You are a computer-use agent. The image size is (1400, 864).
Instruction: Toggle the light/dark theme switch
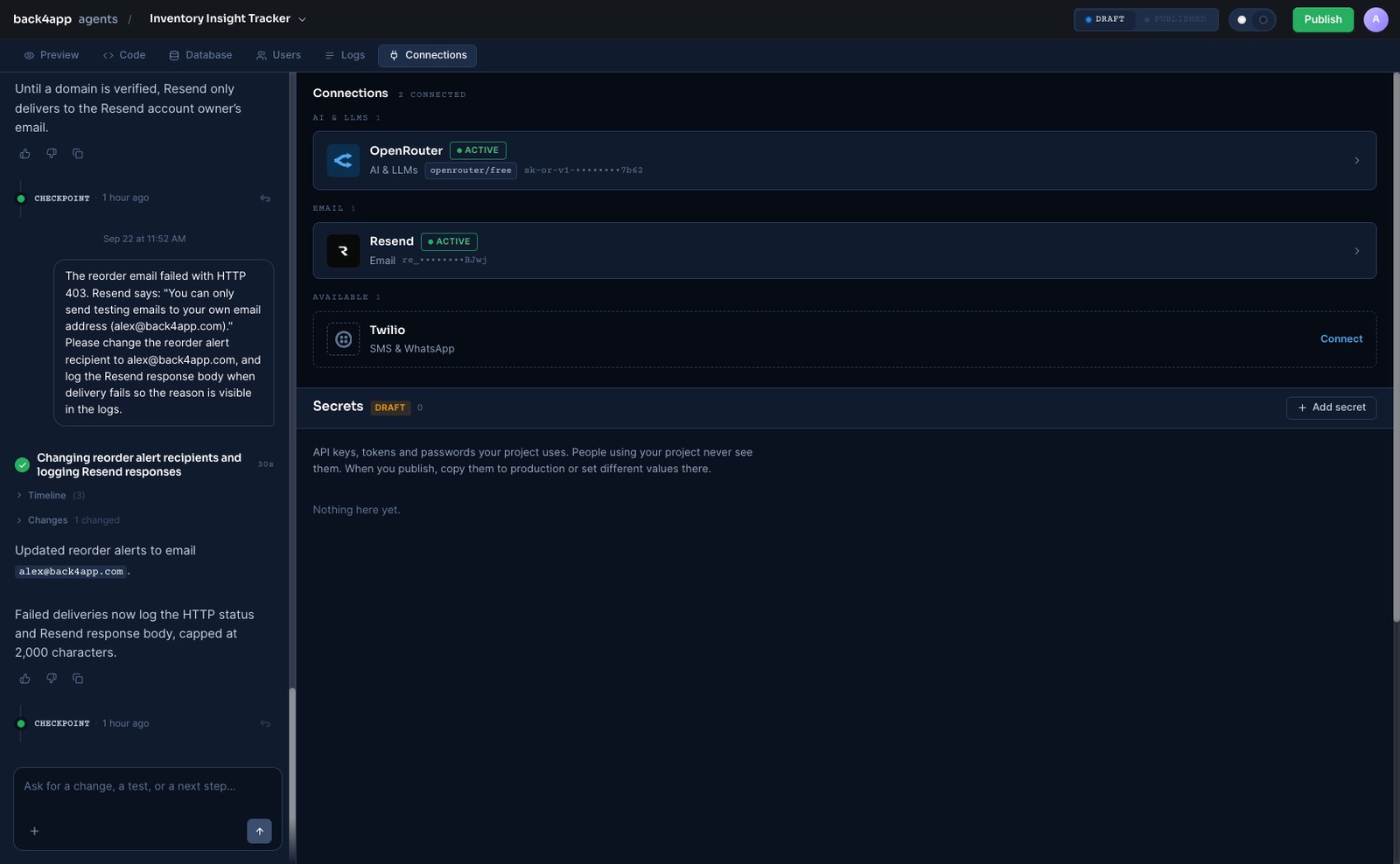pos(1252,19)
